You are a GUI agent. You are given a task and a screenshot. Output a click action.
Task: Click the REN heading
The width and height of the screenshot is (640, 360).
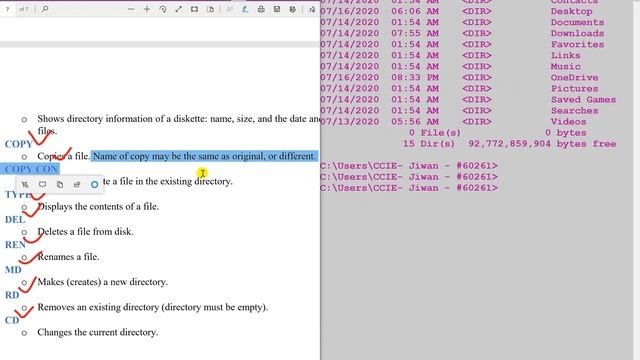[15, 244]
